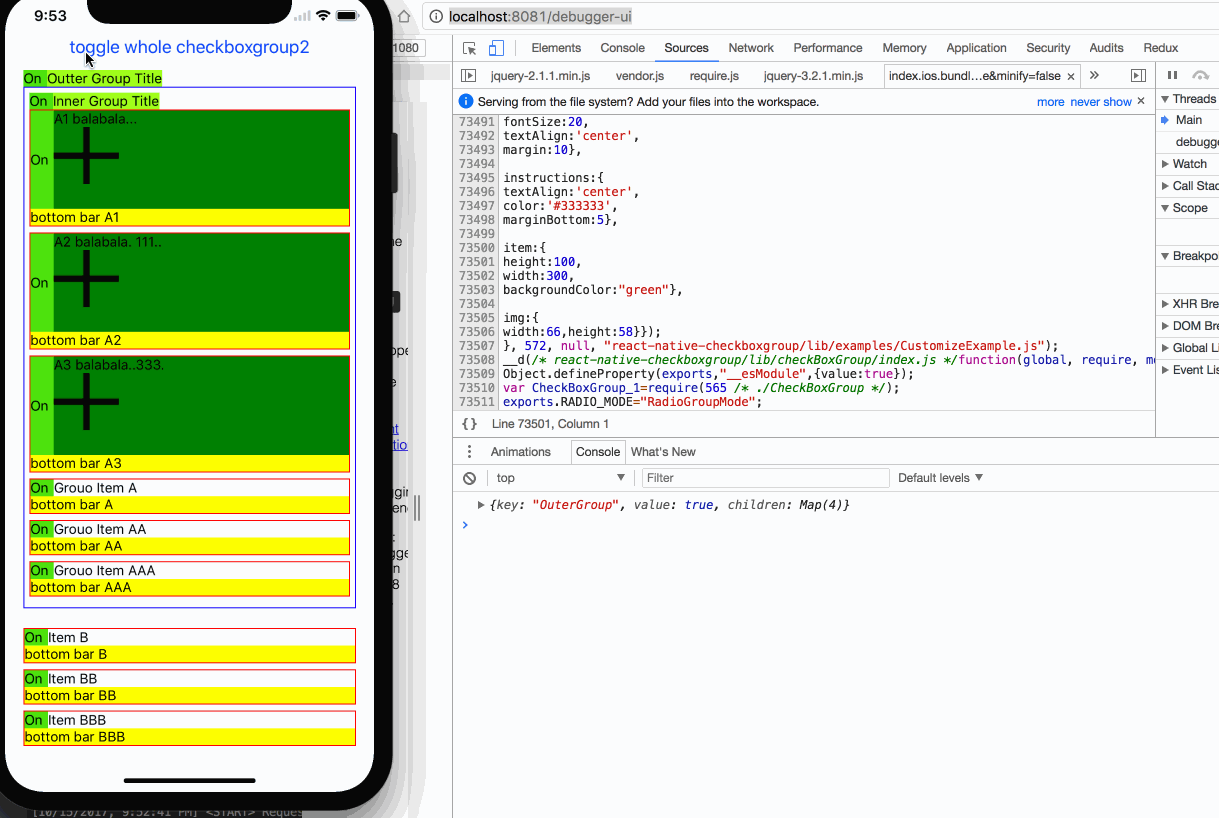Image resolution: width=1219 pixels, height=818 pixels.
Task: Toggle the Item BB checkbox
Action: pos(35,679)
